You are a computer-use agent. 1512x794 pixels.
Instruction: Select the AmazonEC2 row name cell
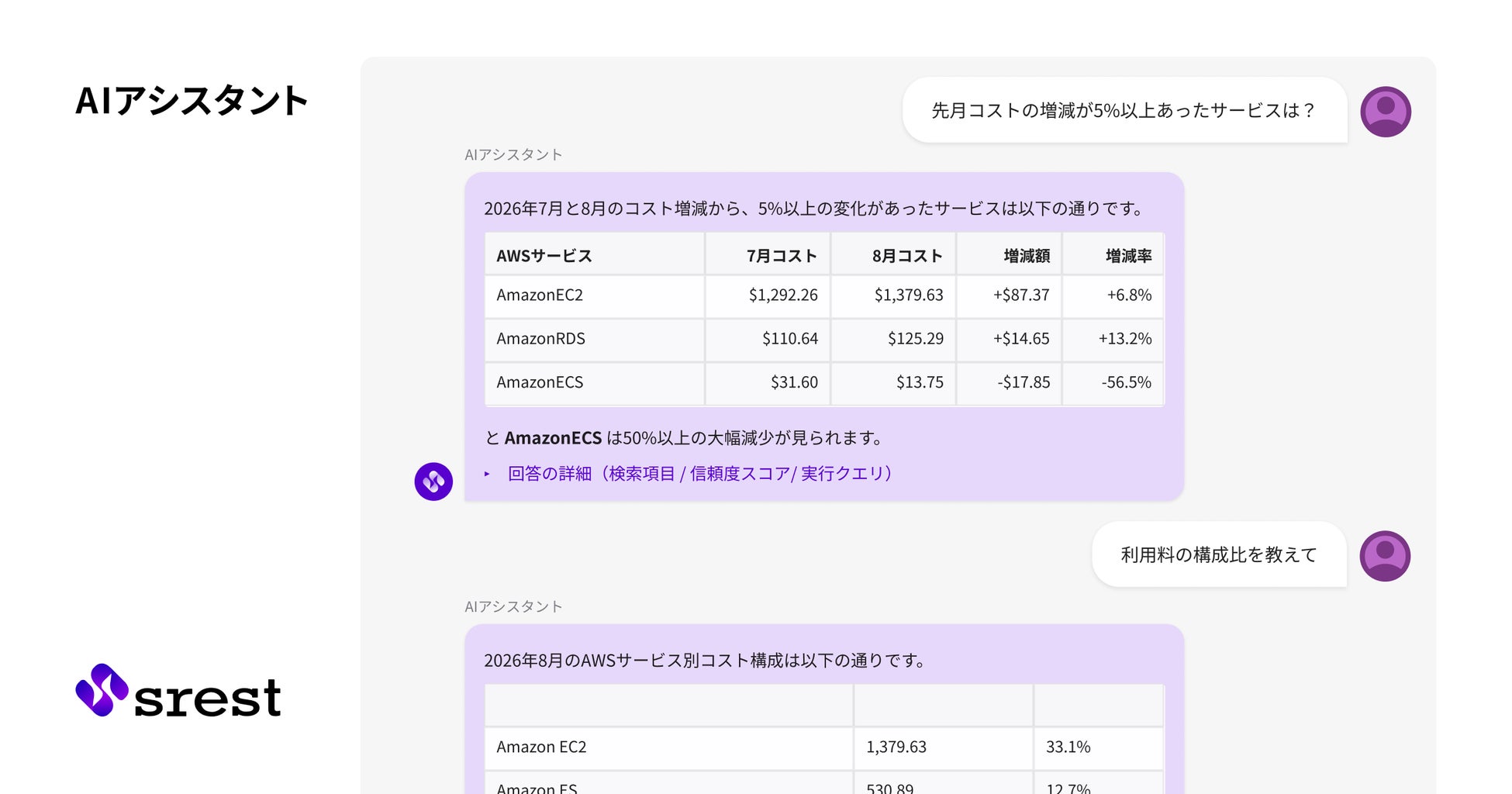tap(595, 295)
